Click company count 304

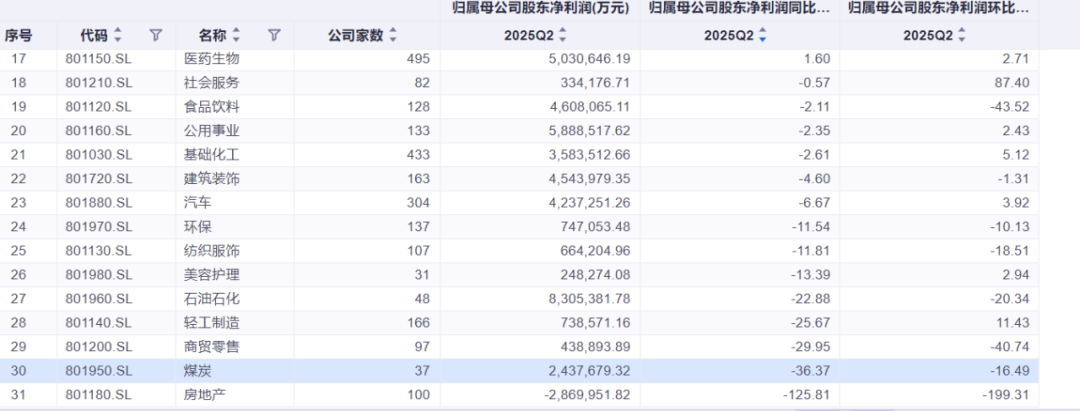pos(418,203)
